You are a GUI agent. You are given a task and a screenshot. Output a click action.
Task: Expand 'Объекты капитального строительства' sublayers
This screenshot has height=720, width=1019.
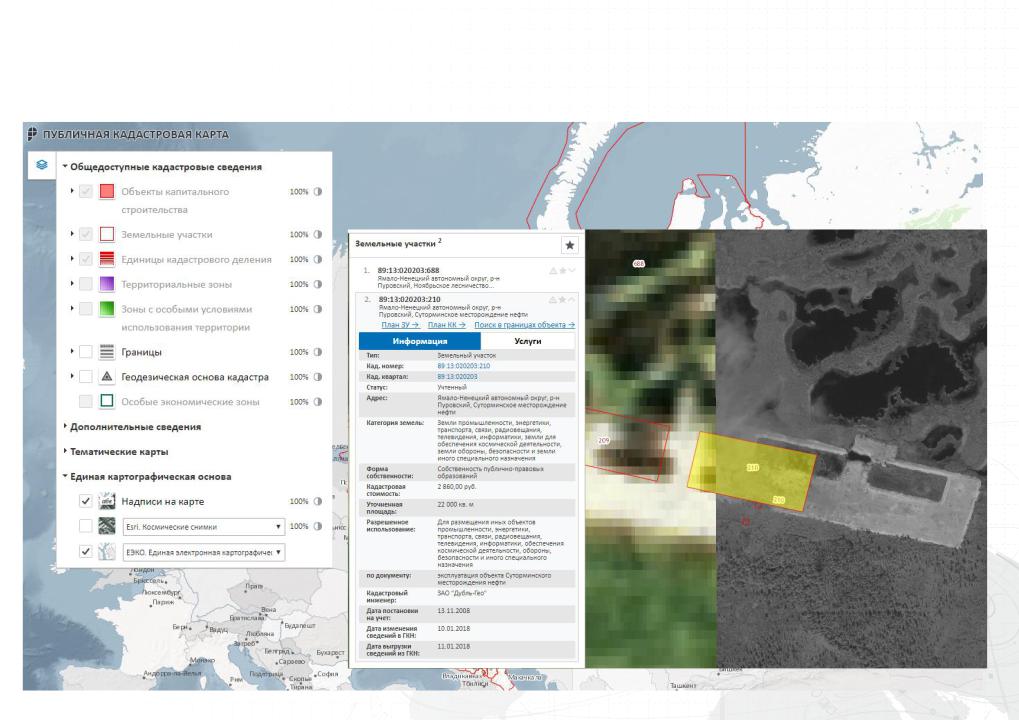72,191
